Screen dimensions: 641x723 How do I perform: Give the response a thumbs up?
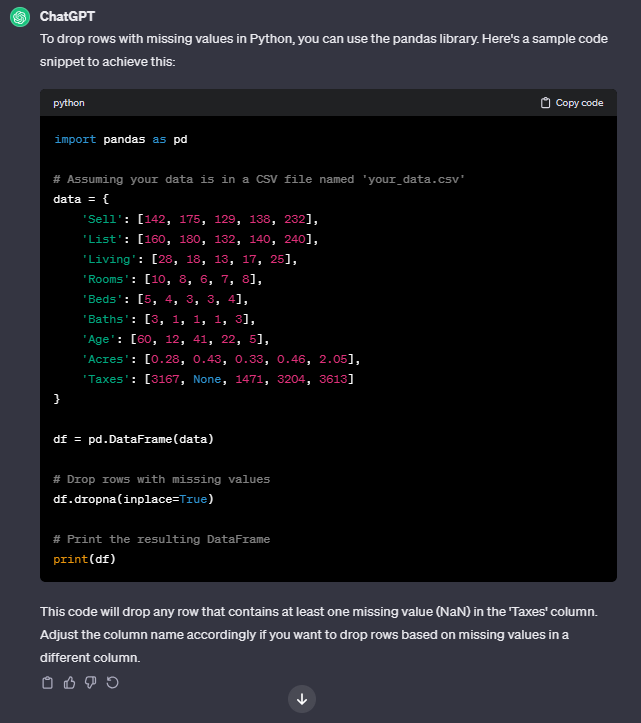tap(69, 682)
